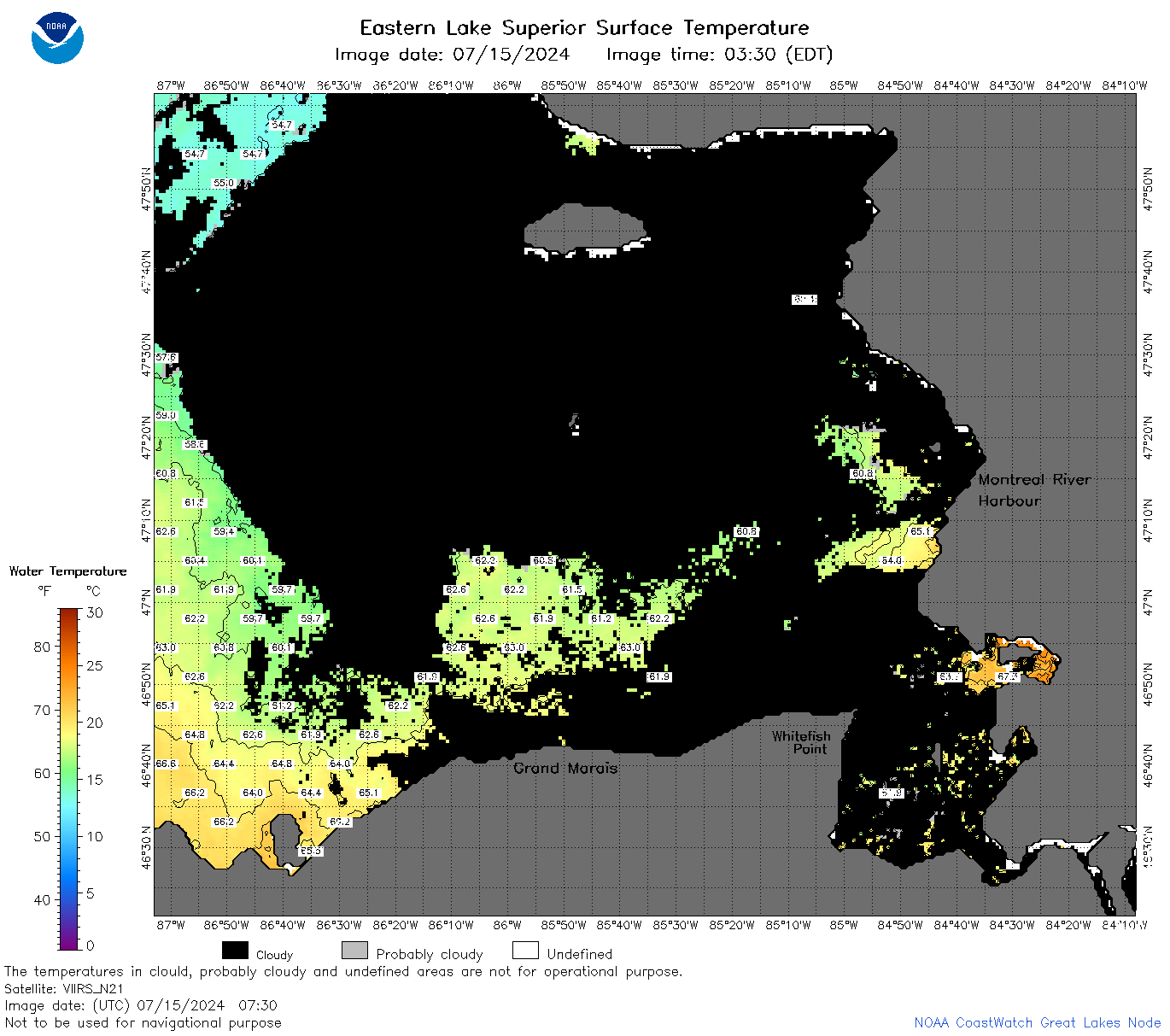Click the 30 °C tick on scale
The height and width of the screenshot is (1036, 1170).
tap(95, 612)
